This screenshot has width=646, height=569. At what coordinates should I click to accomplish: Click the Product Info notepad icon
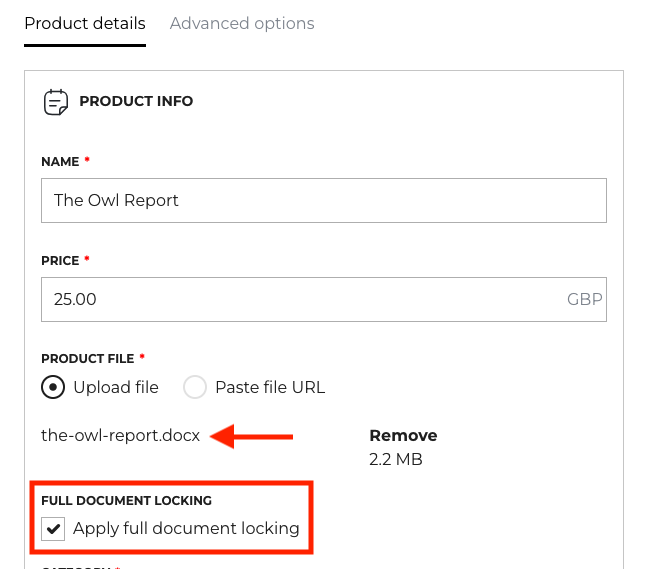[x=55, y=102]
